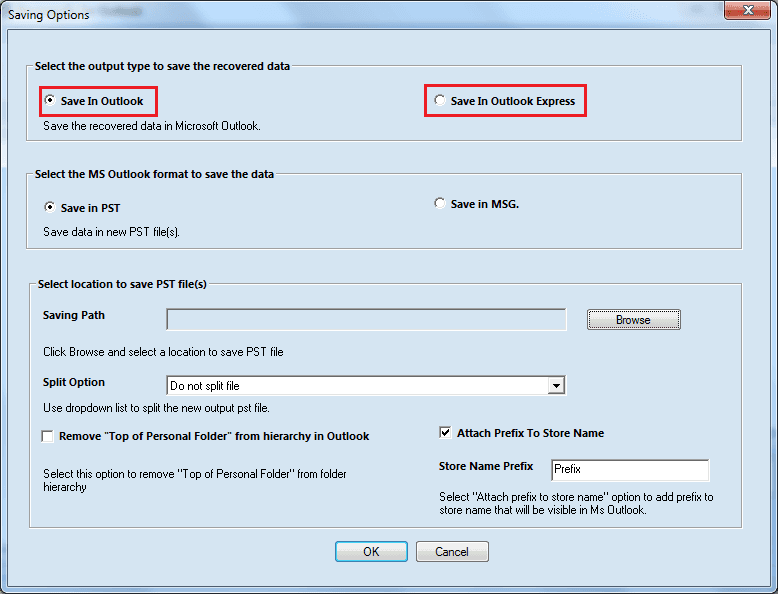This screenshot has width=778, height=594.
Task: Click the 'Split Option' label
Action: pos(74,382)
